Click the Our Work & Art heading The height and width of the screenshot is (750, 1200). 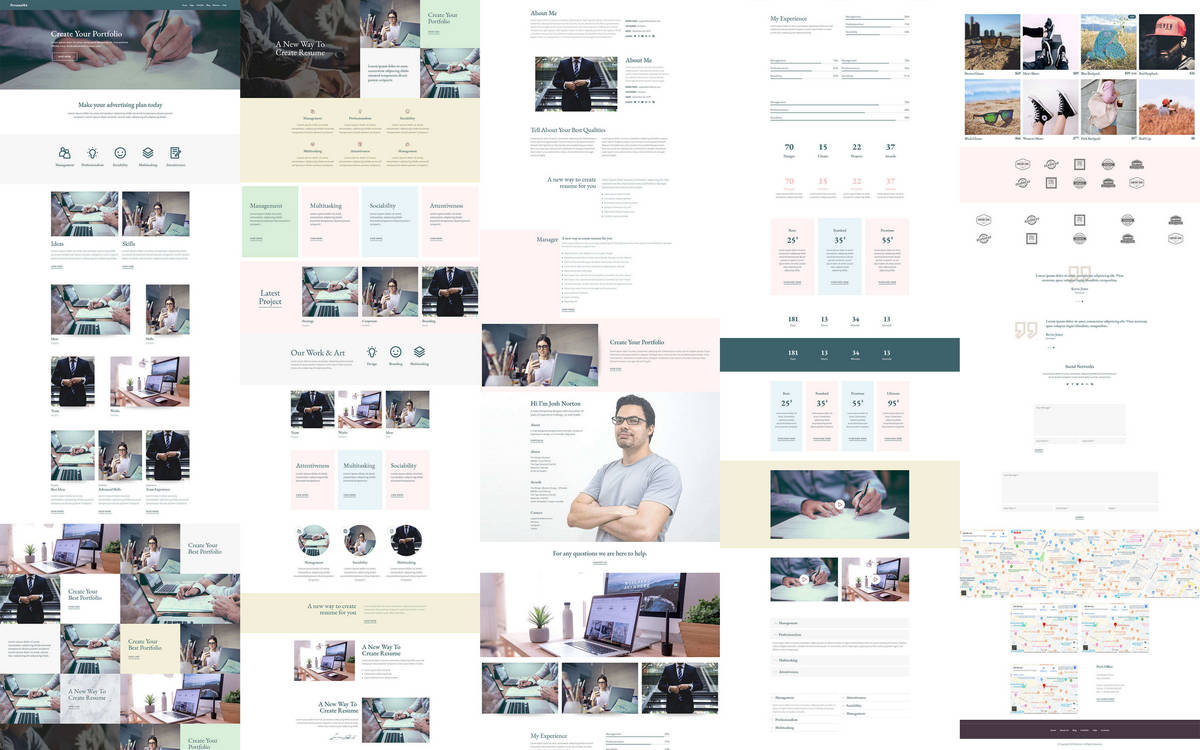point(318,353)
